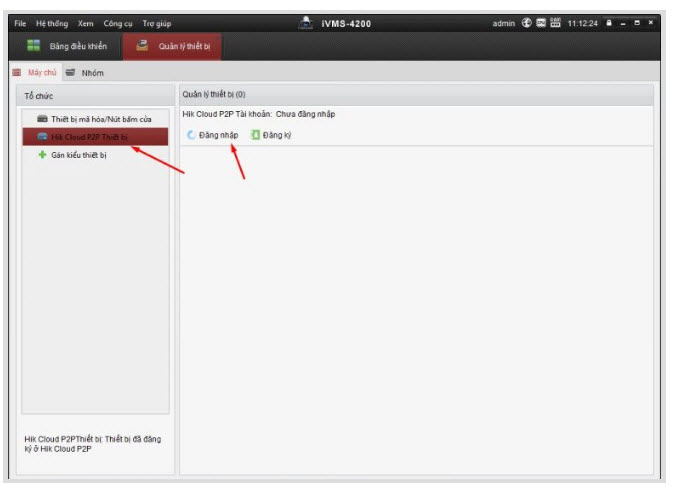Open the Hệ thống menu
The width and height of the screenshot is (674, 487).
(52, 23)
